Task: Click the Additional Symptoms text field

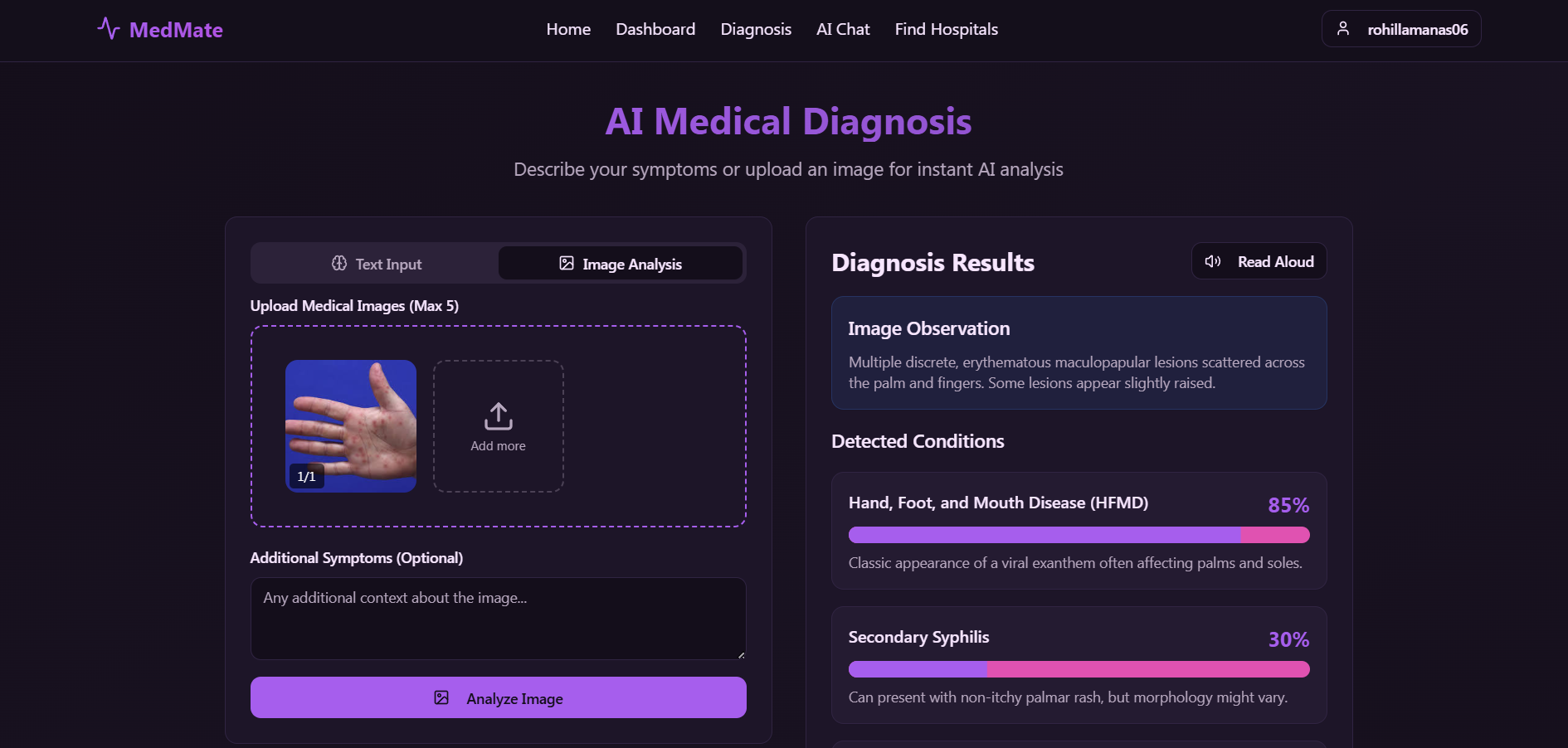Action: tap(497, 618)
